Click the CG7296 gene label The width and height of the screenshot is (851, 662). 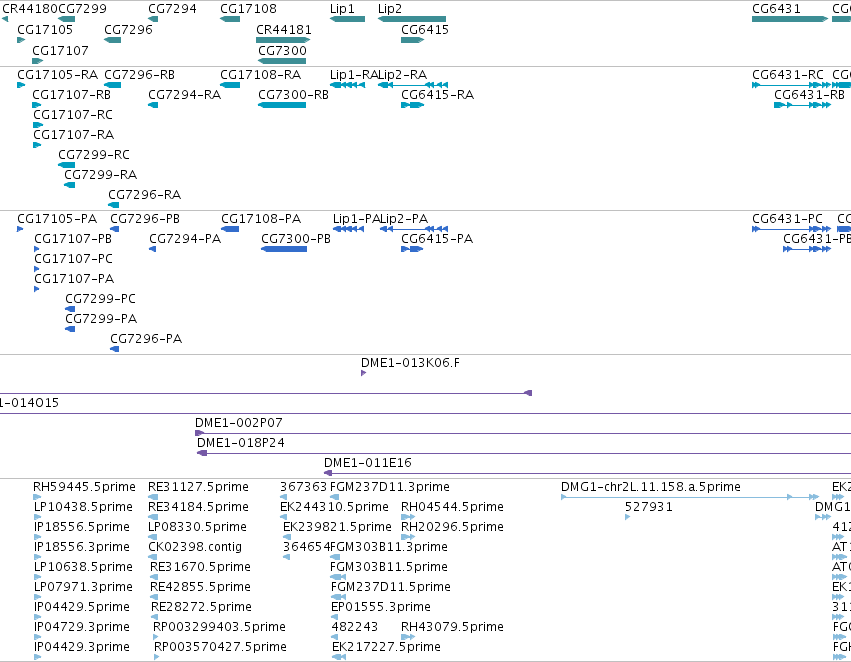click(x=128, y=29)
